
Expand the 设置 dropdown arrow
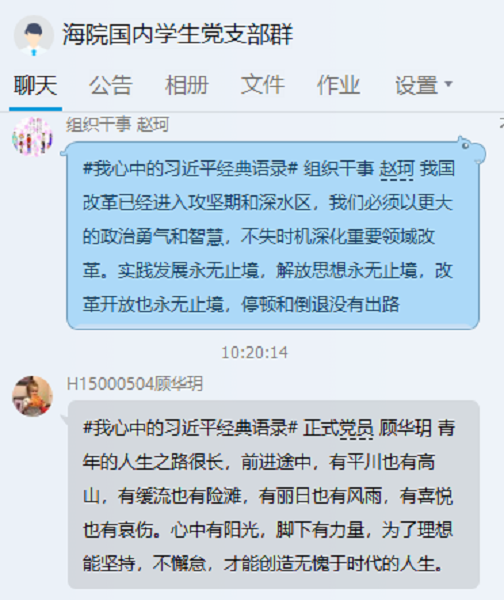pos(449,83)
